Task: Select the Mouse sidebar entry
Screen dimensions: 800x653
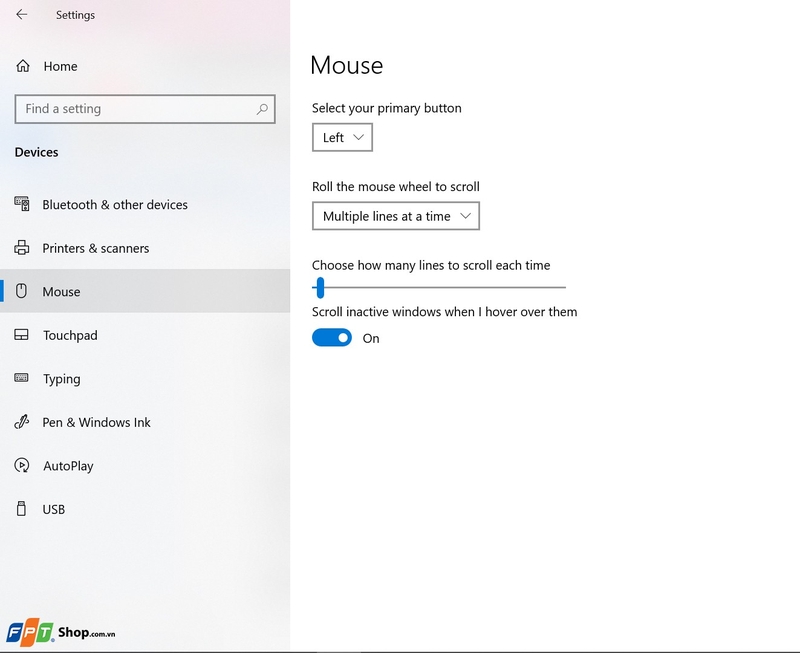Action: pyautogui.click(x=145, y=291)
